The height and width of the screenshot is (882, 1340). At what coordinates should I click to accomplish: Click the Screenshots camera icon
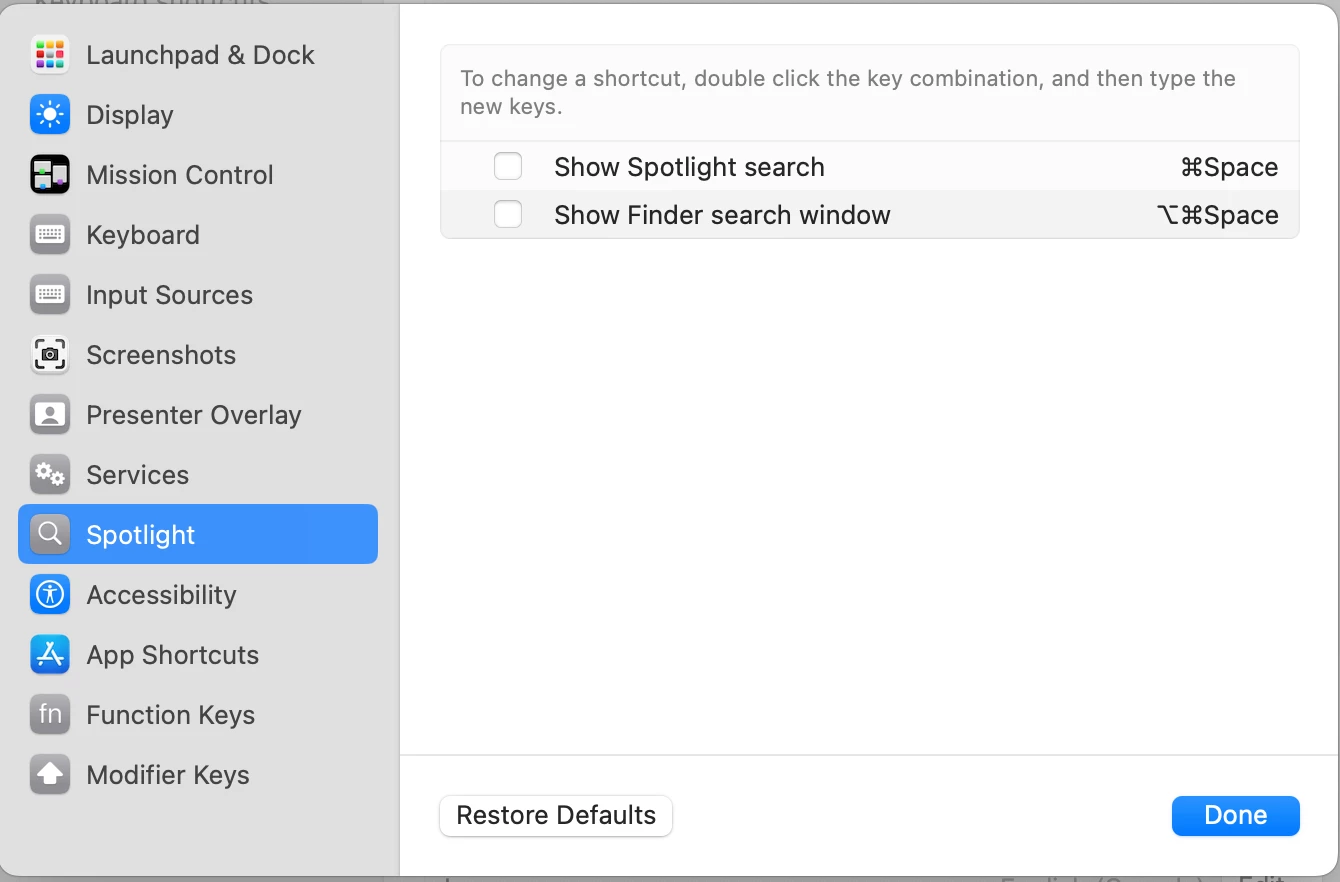[x=50, y=355]
